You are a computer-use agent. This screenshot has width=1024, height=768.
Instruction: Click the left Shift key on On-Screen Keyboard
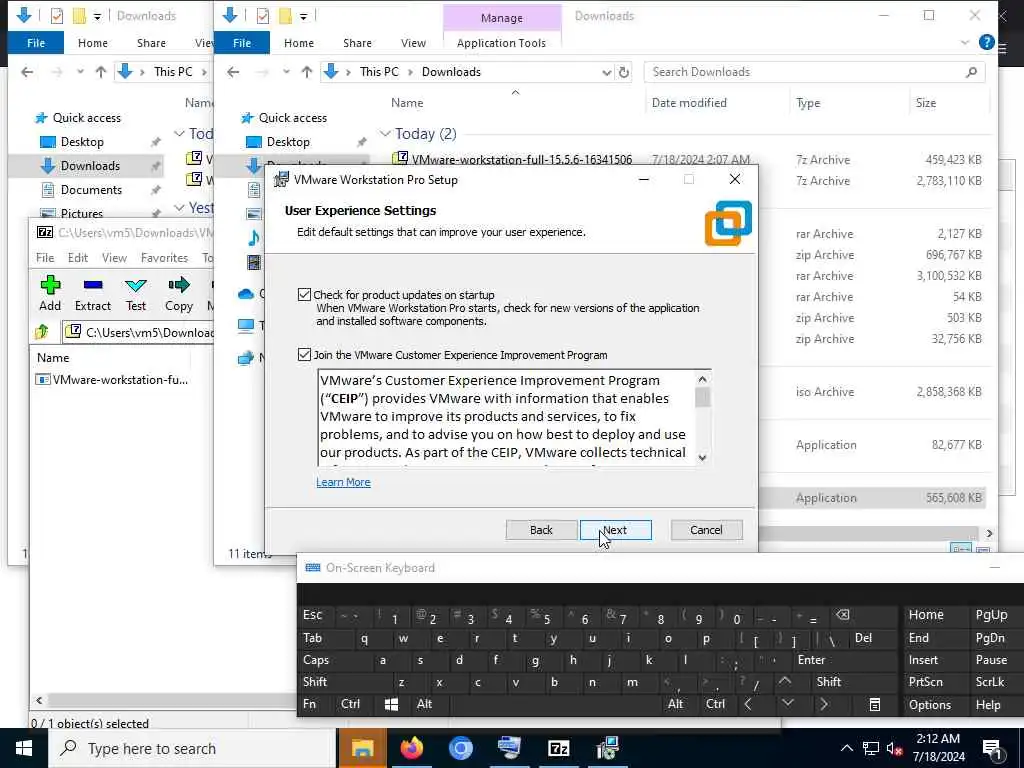tap(315, 682)
